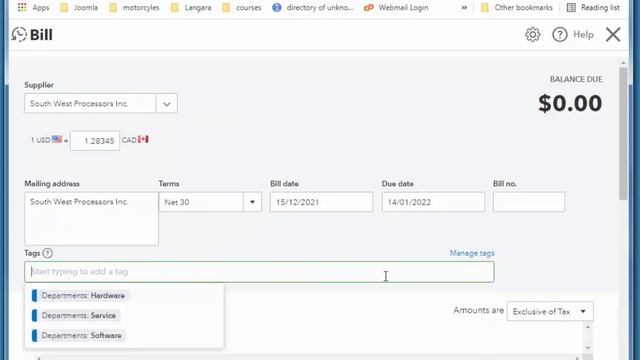
Task: Click the Bill date field
Action: (321, 202)
